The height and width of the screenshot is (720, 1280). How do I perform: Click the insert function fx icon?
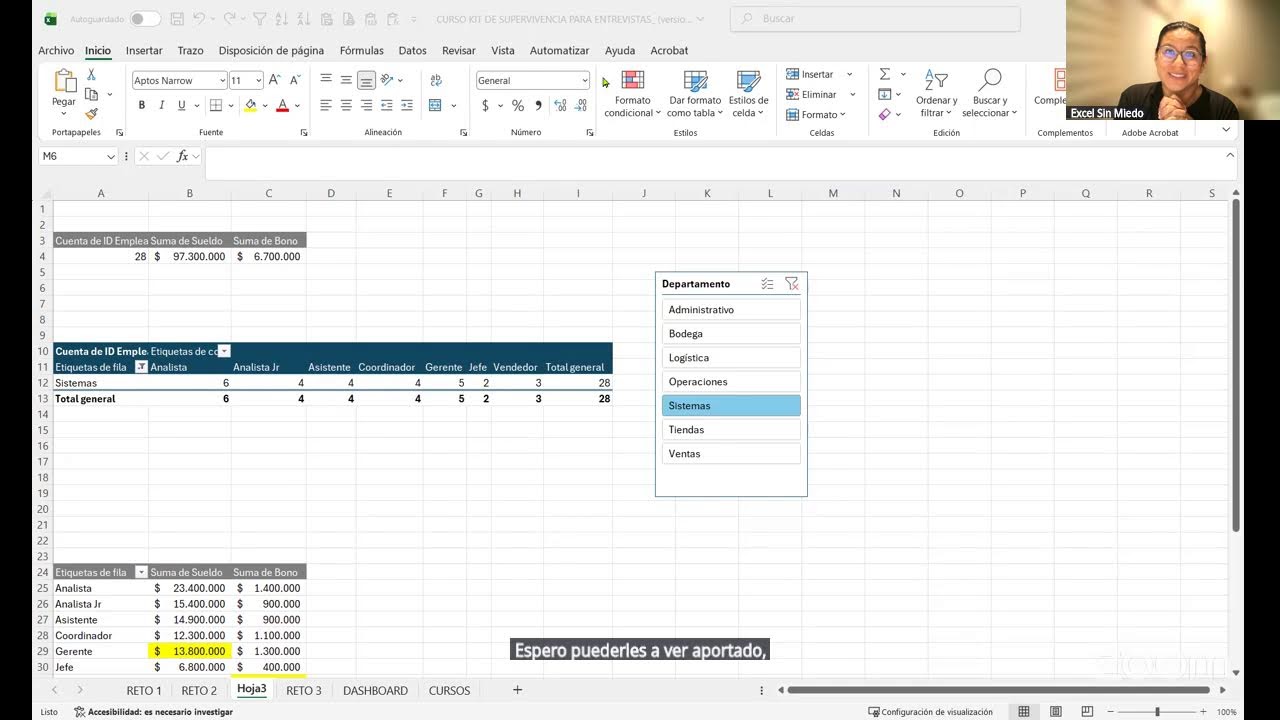coord(182,156)
